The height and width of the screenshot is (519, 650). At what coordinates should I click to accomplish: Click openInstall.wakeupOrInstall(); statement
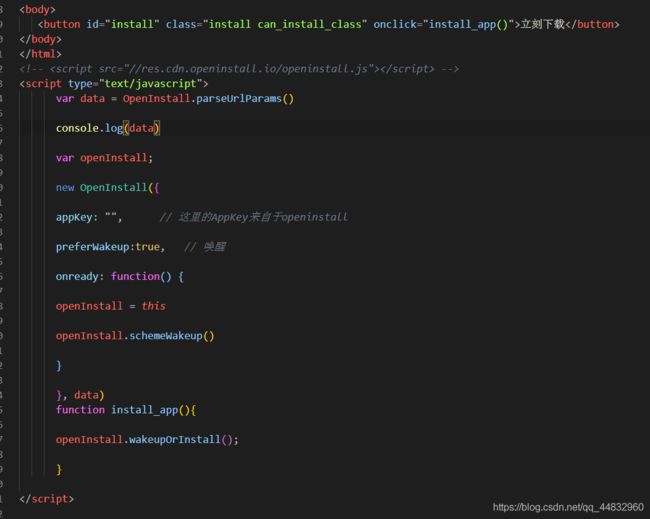(147, 439)
